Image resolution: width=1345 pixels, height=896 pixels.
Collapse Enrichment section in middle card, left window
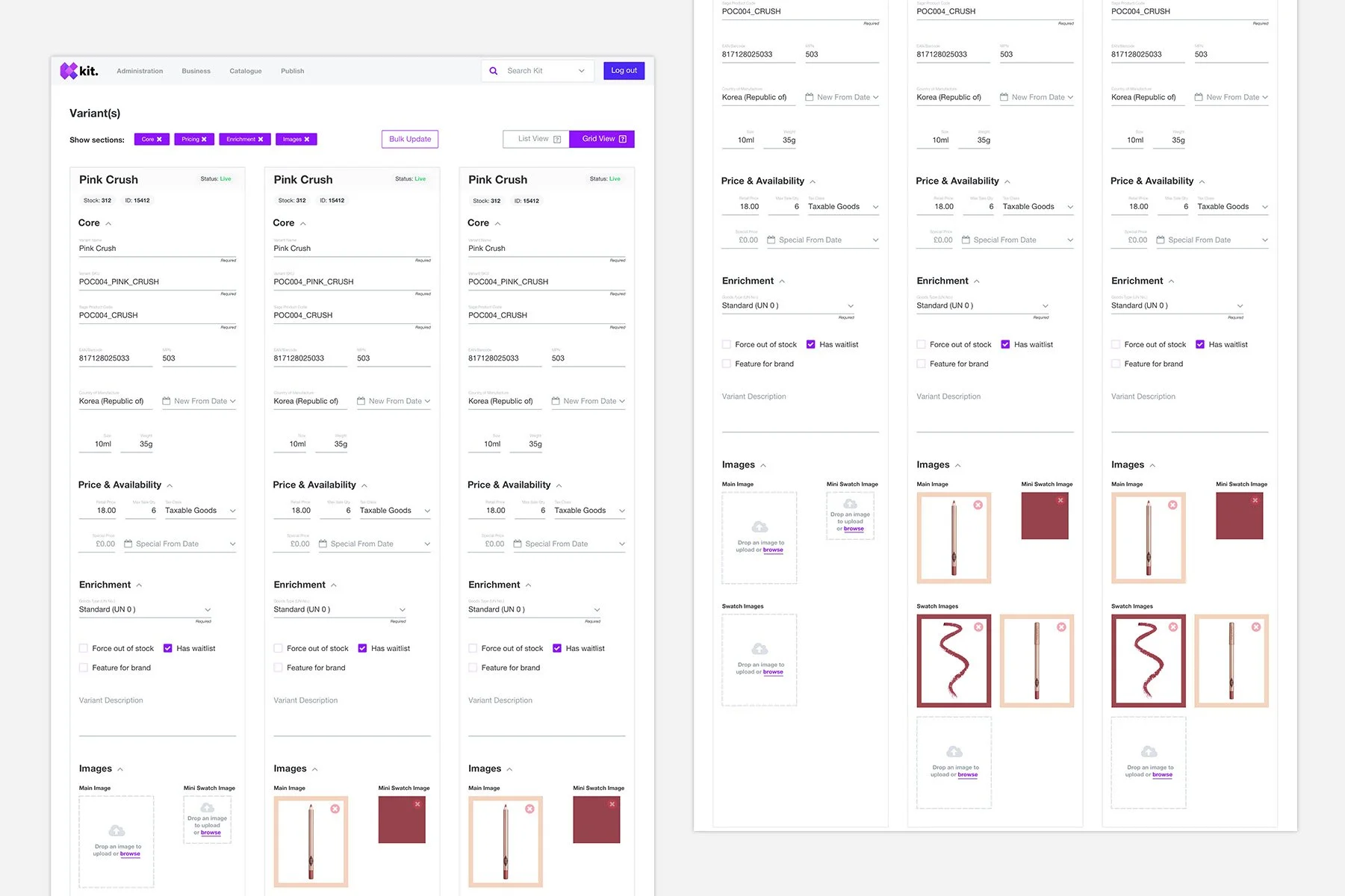tap(334, 585)
